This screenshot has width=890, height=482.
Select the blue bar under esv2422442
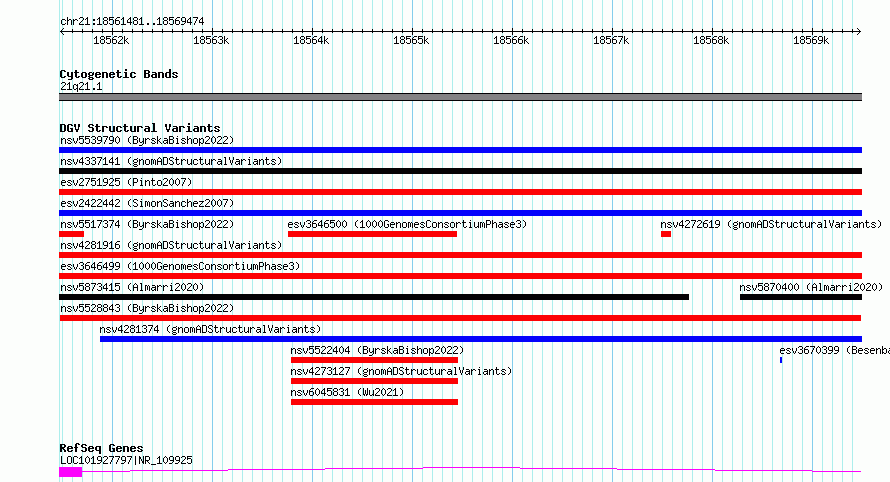click(460, 213)
